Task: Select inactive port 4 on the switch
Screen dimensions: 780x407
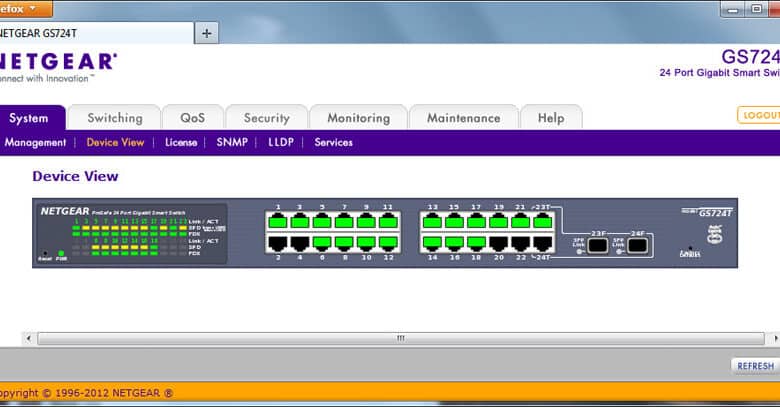Action: tap(299, 243)
